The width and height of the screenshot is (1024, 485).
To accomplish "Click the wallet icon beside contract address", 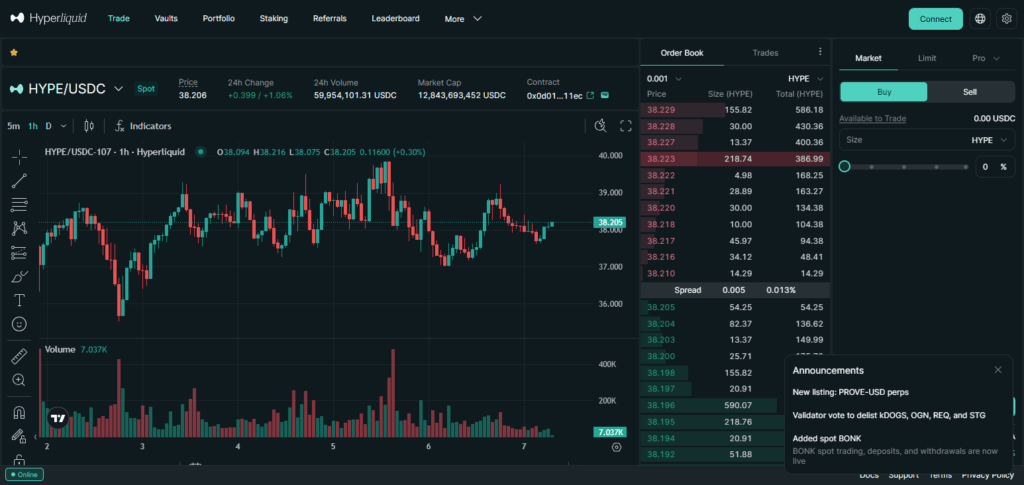I will point(605,95).
